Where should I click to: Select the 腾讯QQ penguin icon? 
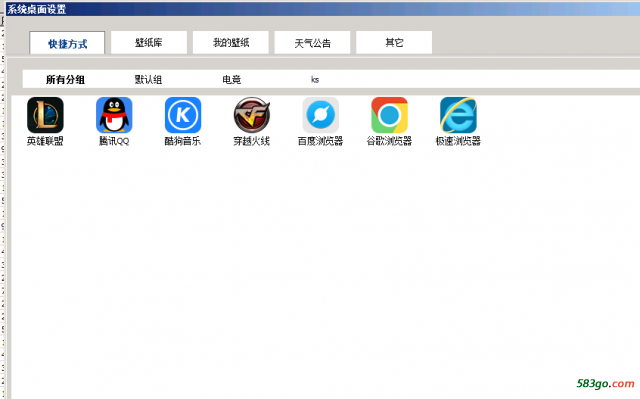pos(114,115)
